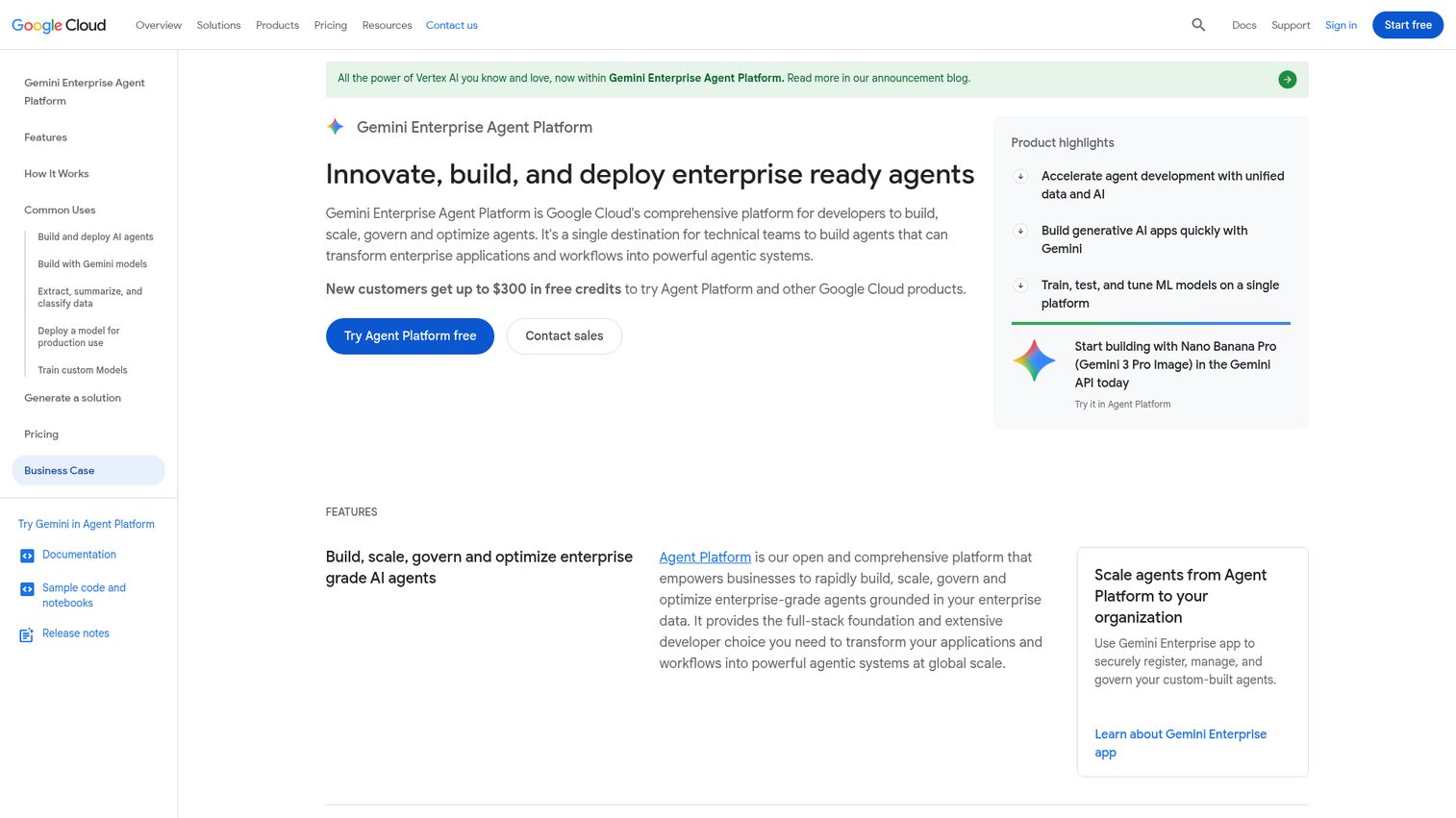Open the Resources menu
This screenshot has height=818, width=1456.
pos(387,25)
